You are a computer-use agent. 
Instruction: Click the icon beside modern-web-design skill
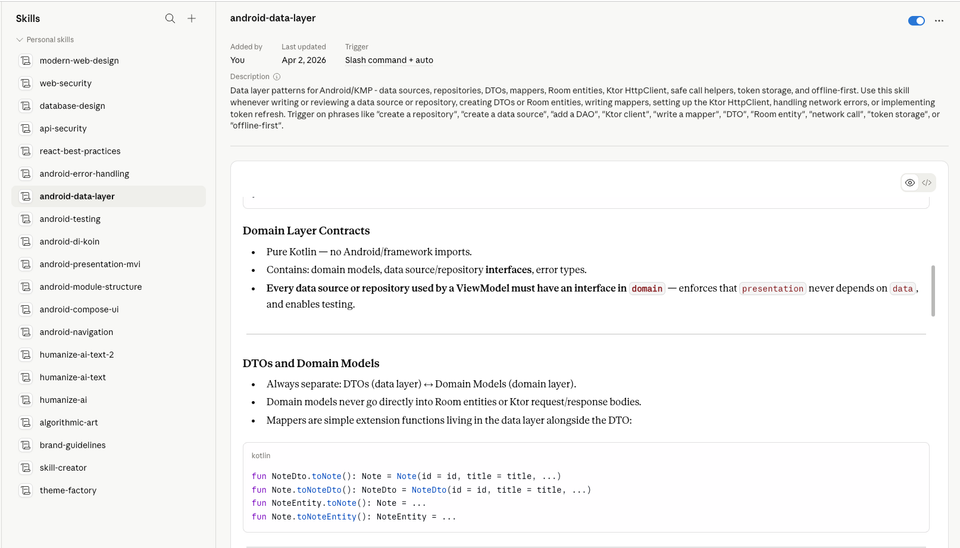pyautogui.click(x=26, y=61)
